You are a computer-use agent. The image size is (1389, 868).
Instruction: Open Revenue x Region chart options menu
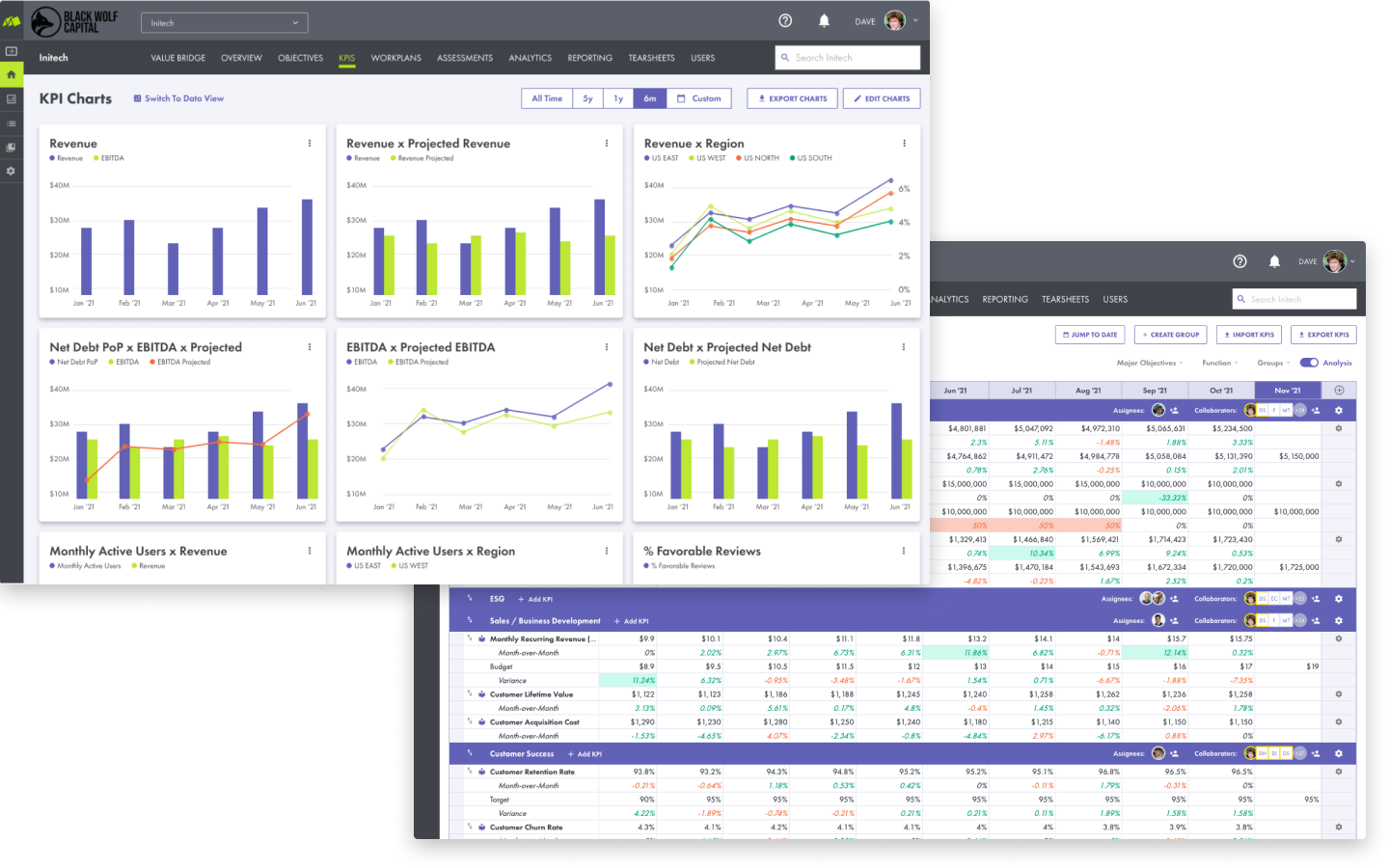coord(904,143)
